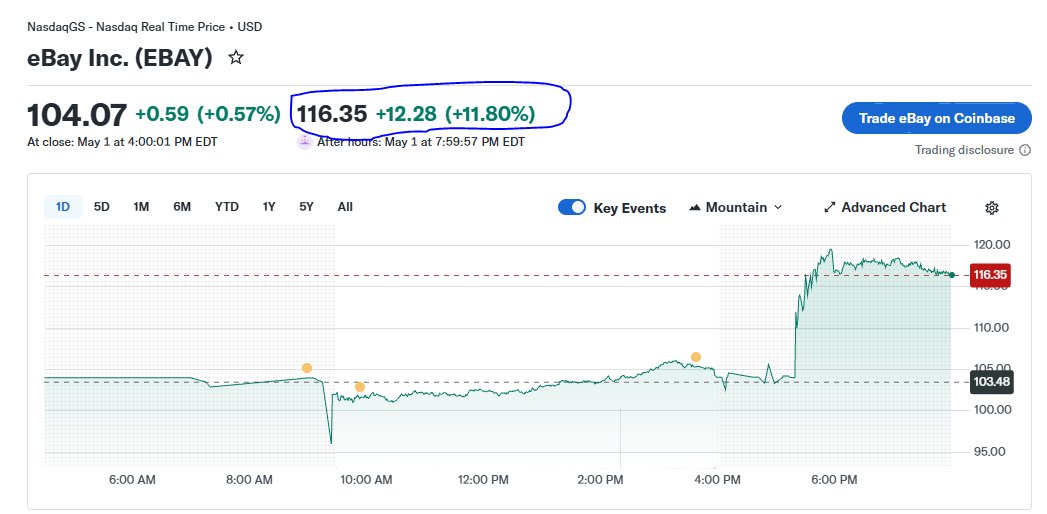Select the 1D range tab

[x=63, y=207]
